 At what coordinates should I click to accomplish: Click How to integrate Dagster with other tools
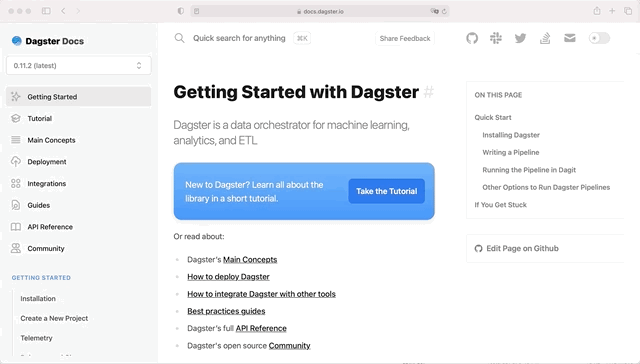click(x=262, y=294)
